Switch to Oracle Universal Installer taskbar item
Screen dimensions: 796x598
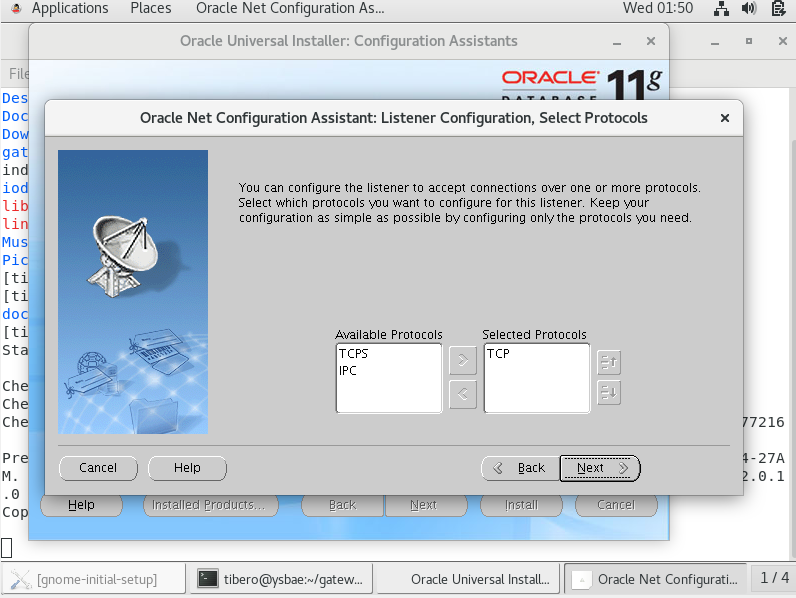coord(468,579)
